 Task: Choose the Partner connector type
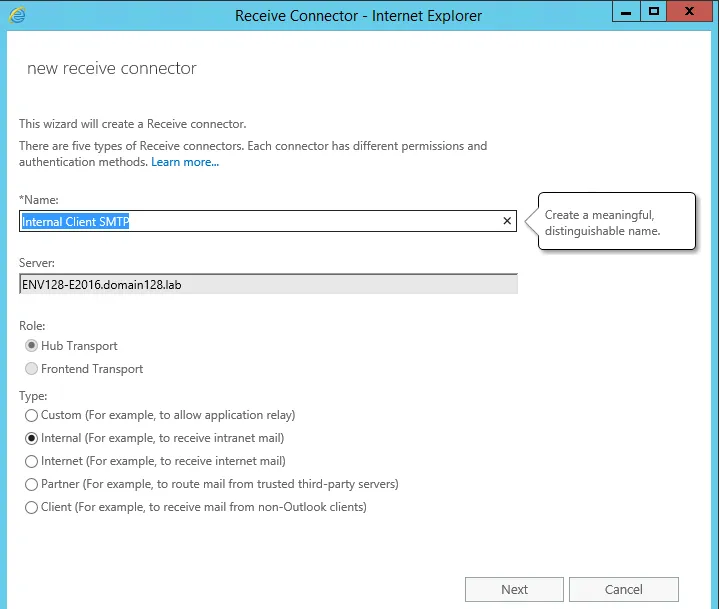[33, 484]
